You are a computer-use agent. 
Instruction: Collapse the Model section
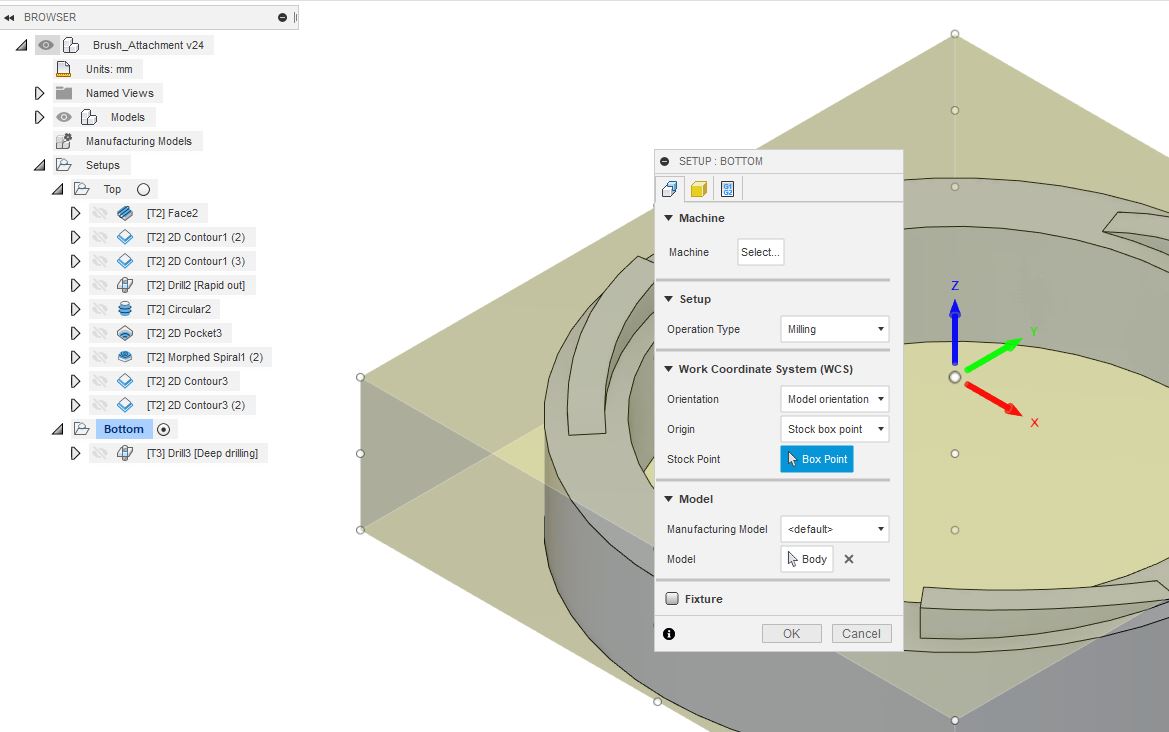(x=669, y=499)
